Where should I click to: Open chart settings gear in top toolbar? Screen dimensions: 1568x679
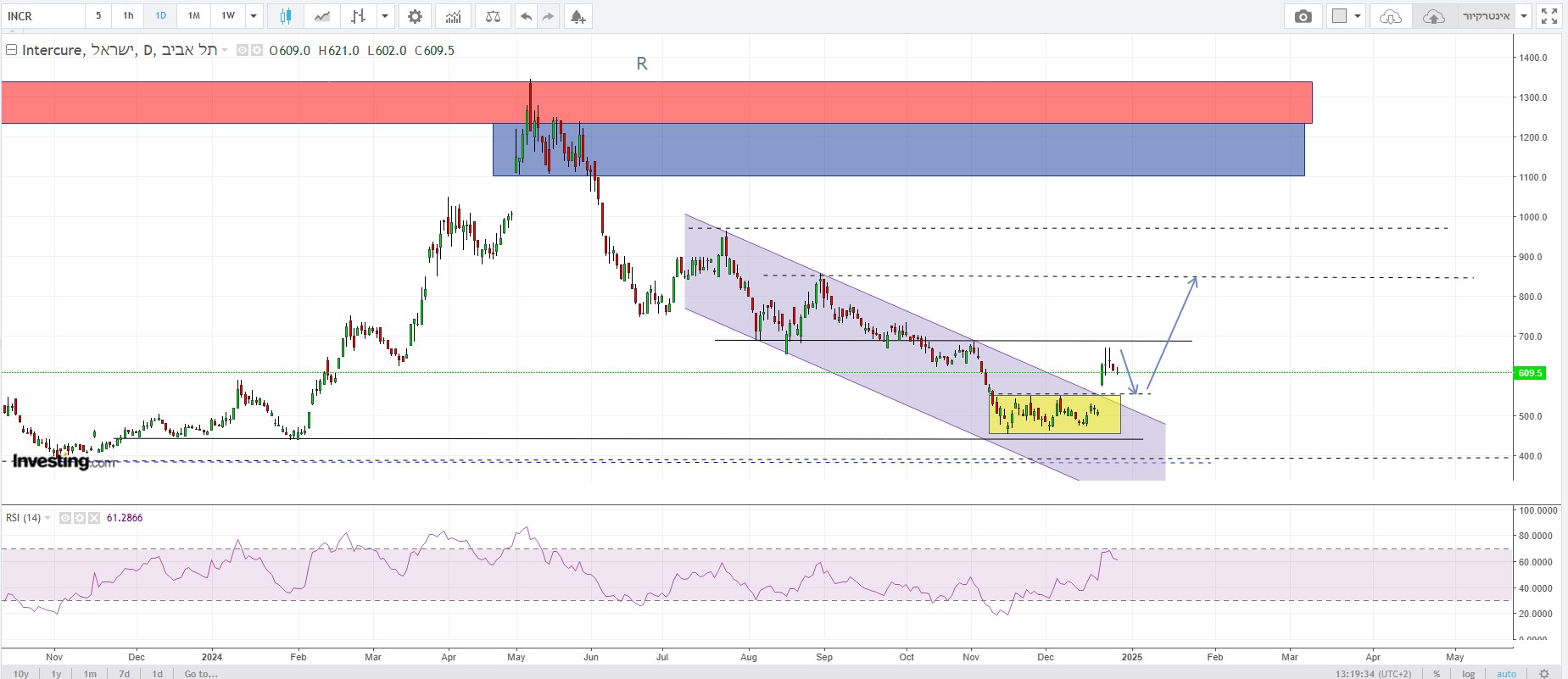[415, 16]
